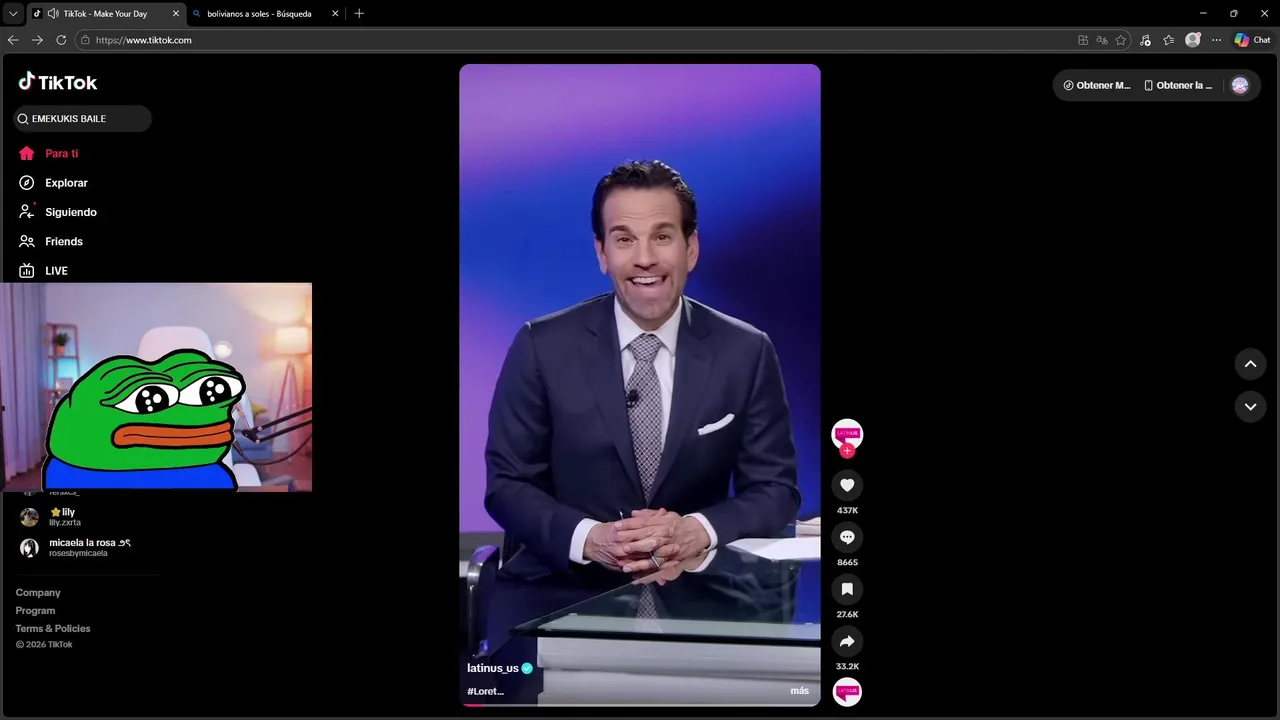Open the lily account in following list

click(62, 517)
